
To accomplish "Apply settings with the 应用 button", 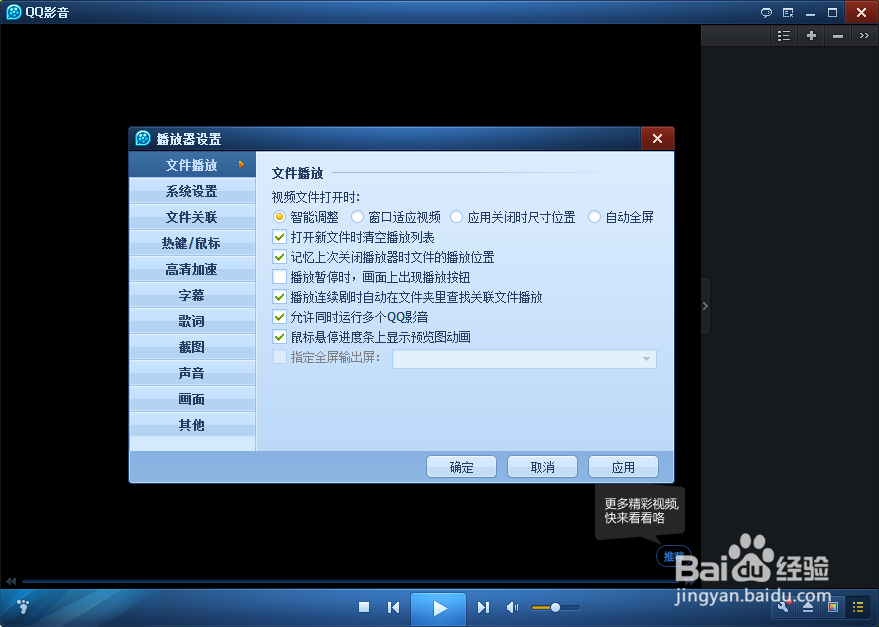I will (623, 466).
